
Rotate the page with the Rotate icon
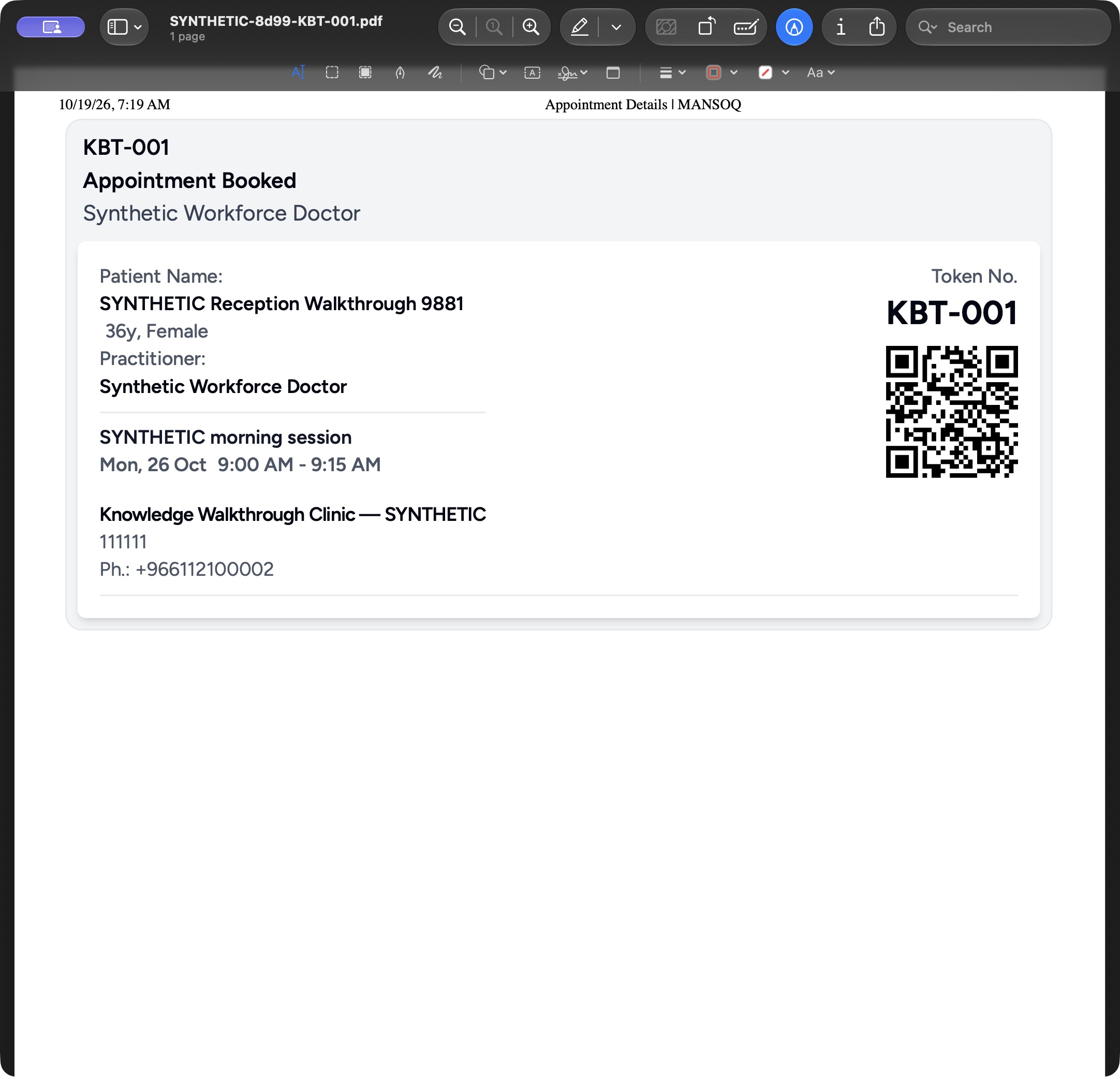(707, 27)
